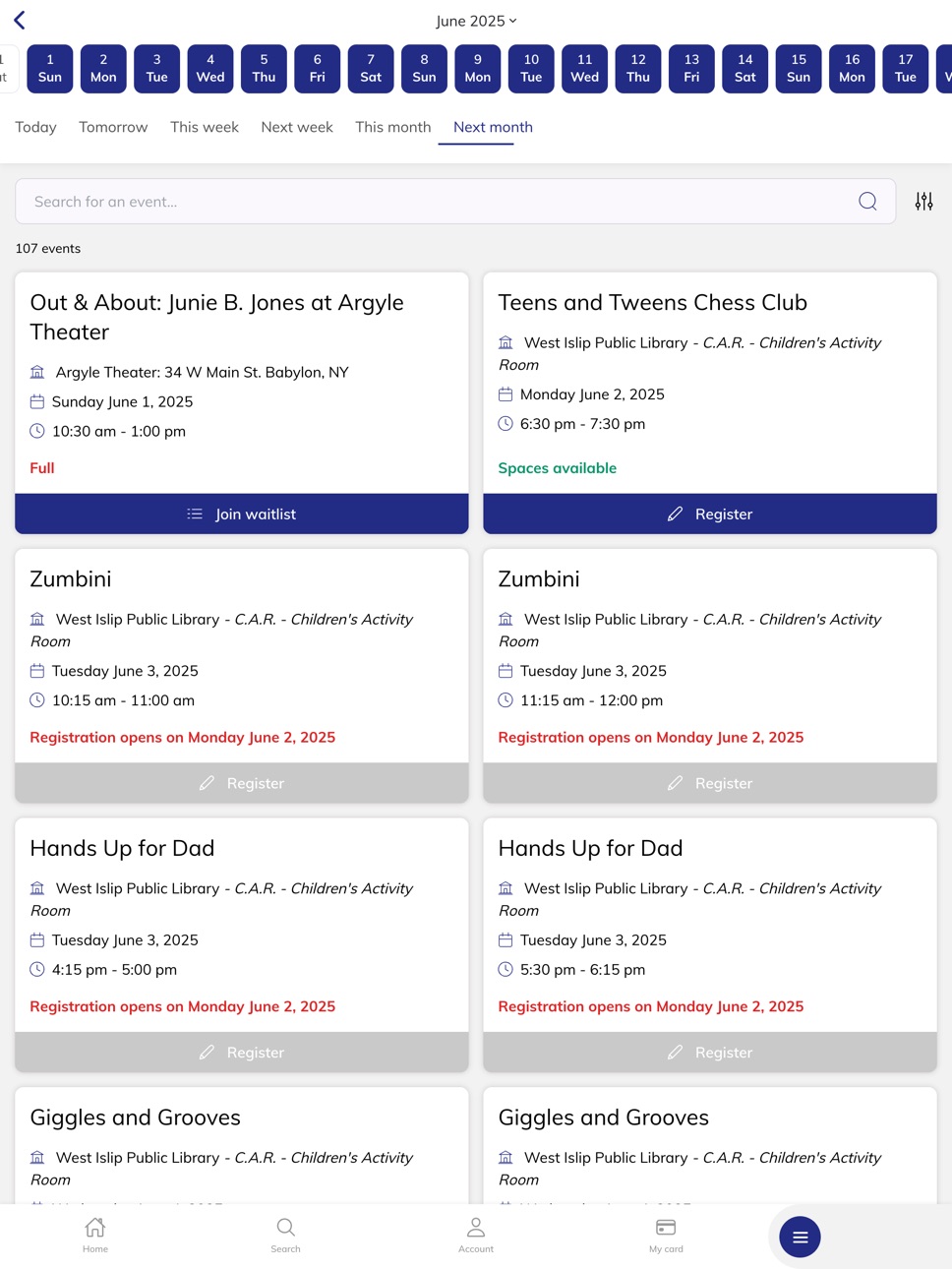Open the Home tab in the bottom bar
Screen dimensions: 952x1269
point(95,1236)
